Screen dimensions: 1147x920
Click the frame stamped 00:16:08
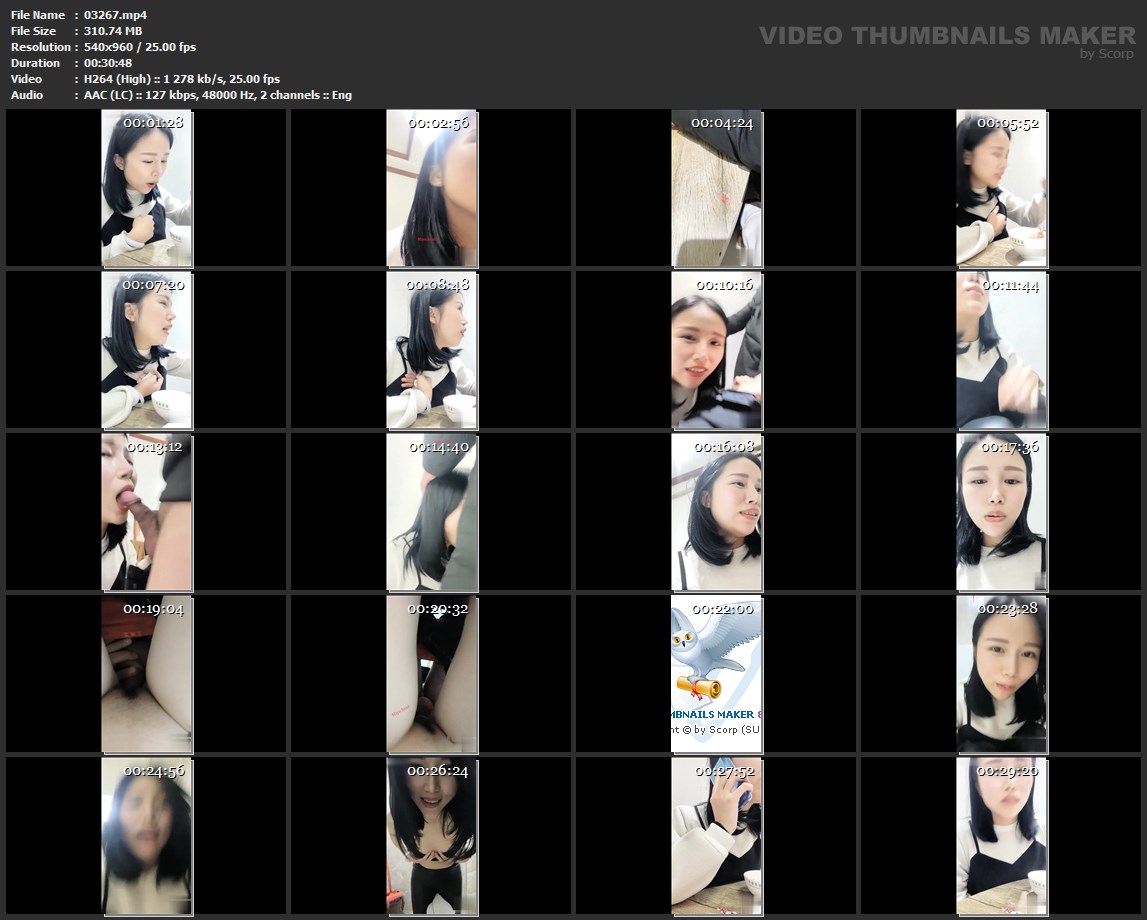point(716,512)
